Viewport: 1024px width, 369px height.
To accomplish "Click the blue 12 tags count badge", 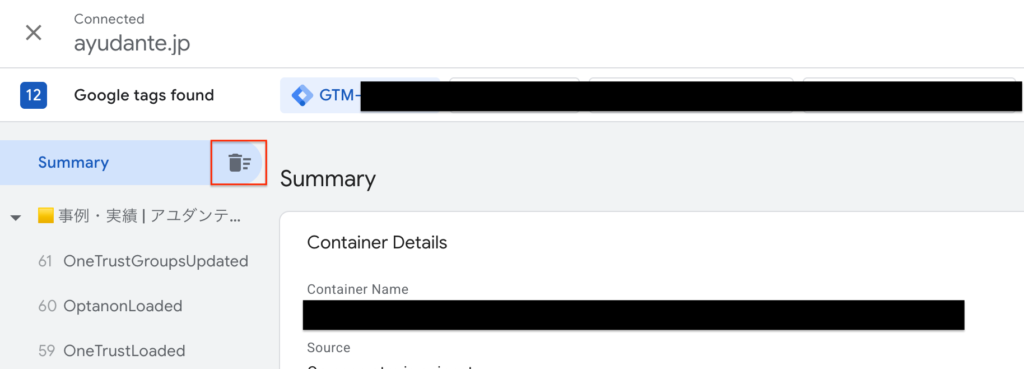I will point(33,95).
